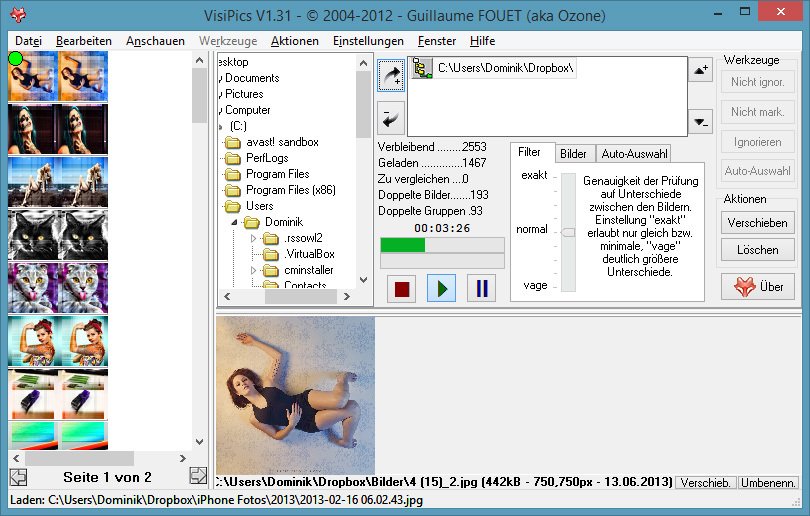
Task: Expand the cminstaller folder in tree
Action: pyautogui.click(x=254, y=270)
